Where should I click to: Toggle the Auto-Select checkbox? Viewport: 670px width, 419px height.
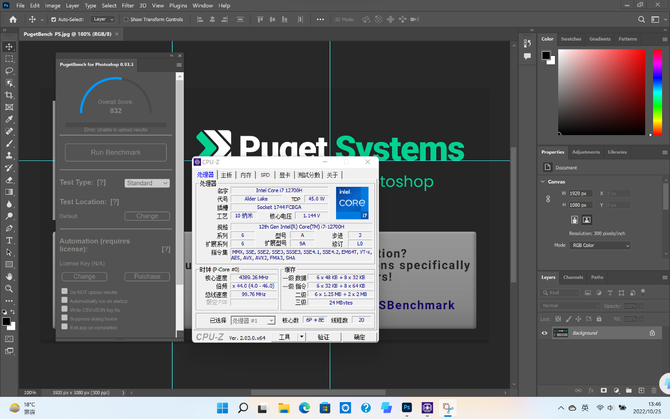54,19
